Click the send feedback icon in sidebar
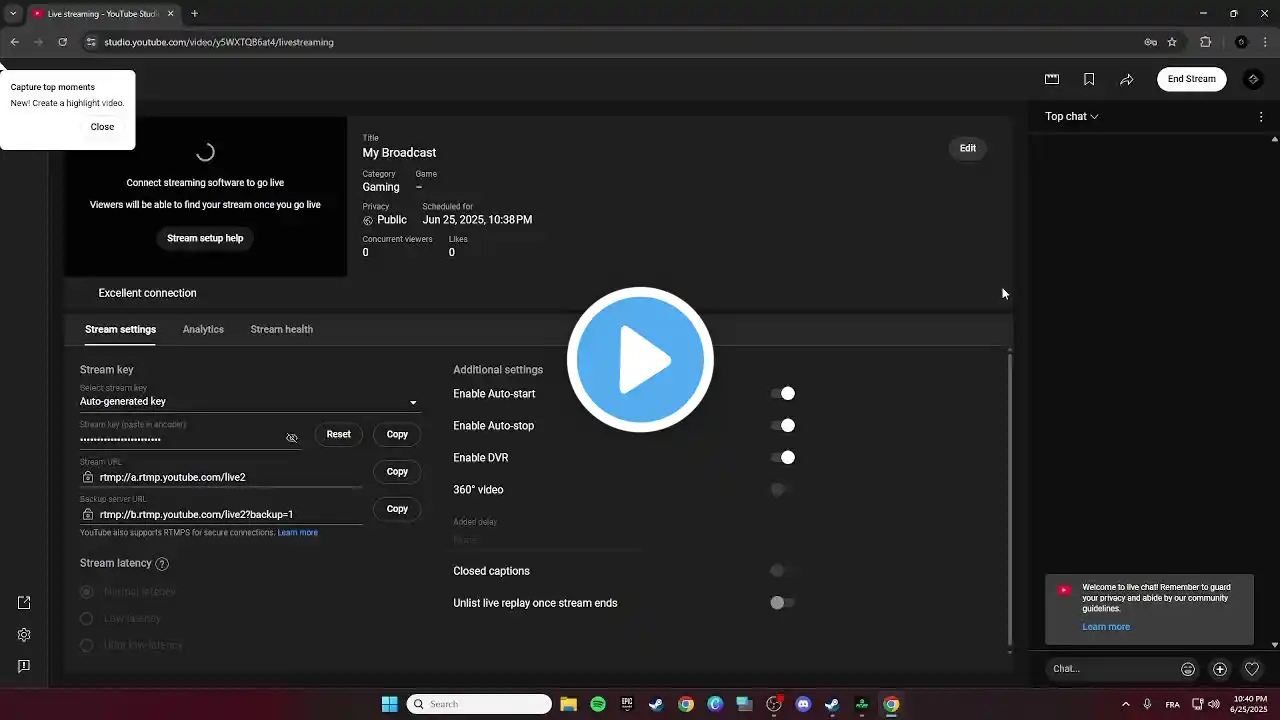Image resolution: width=1280 pixels, height=720 pixels. point(24,666)
